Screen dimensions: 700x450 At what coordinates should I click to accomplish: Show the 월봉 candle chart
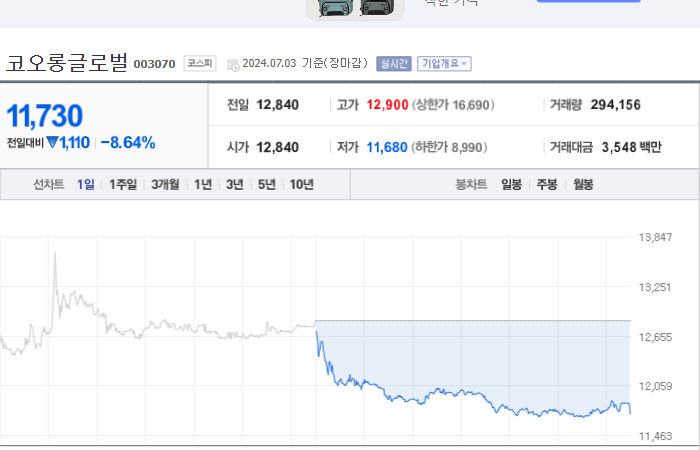pos(583,184)
